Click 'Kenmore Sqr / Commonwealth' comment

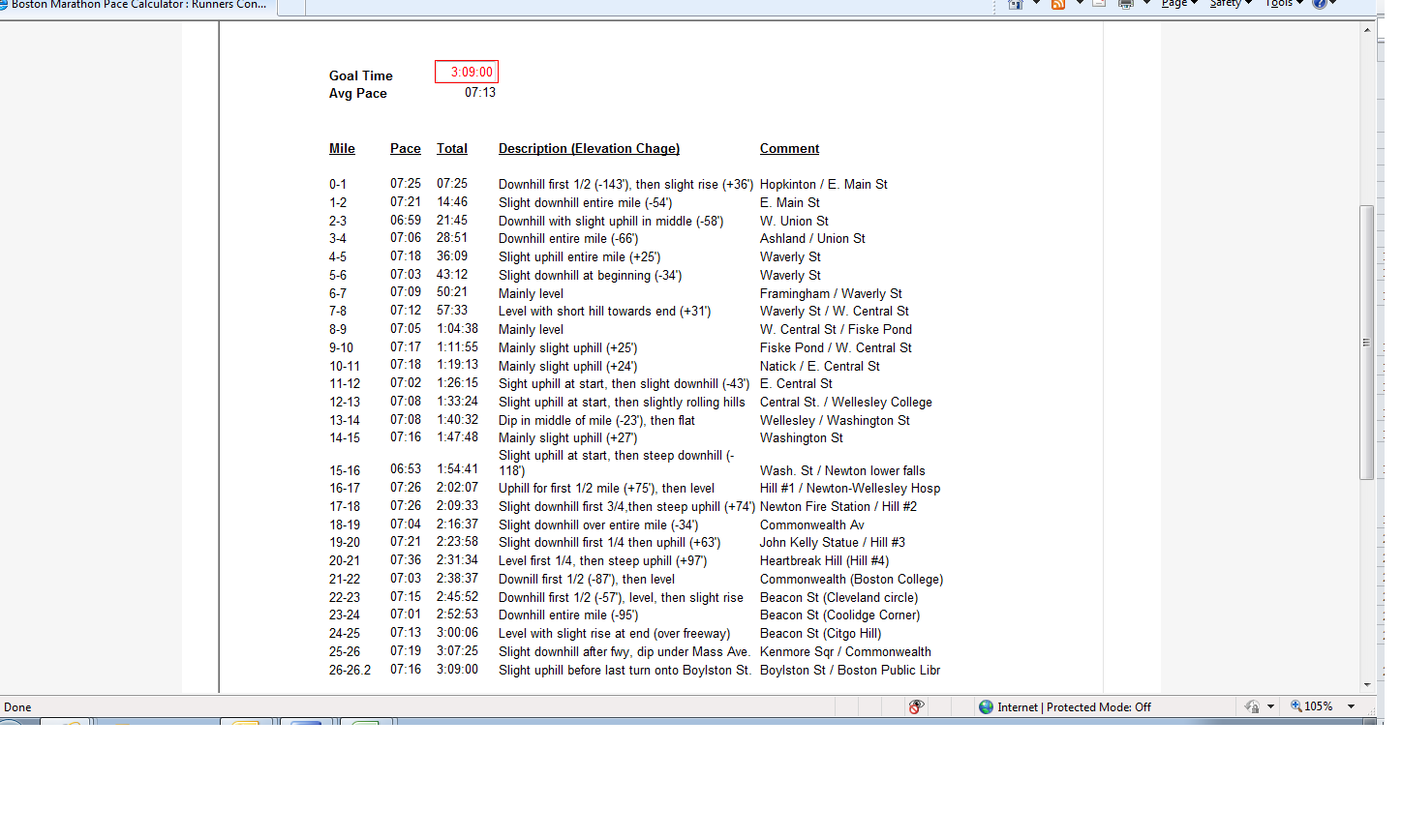(845, 651)
